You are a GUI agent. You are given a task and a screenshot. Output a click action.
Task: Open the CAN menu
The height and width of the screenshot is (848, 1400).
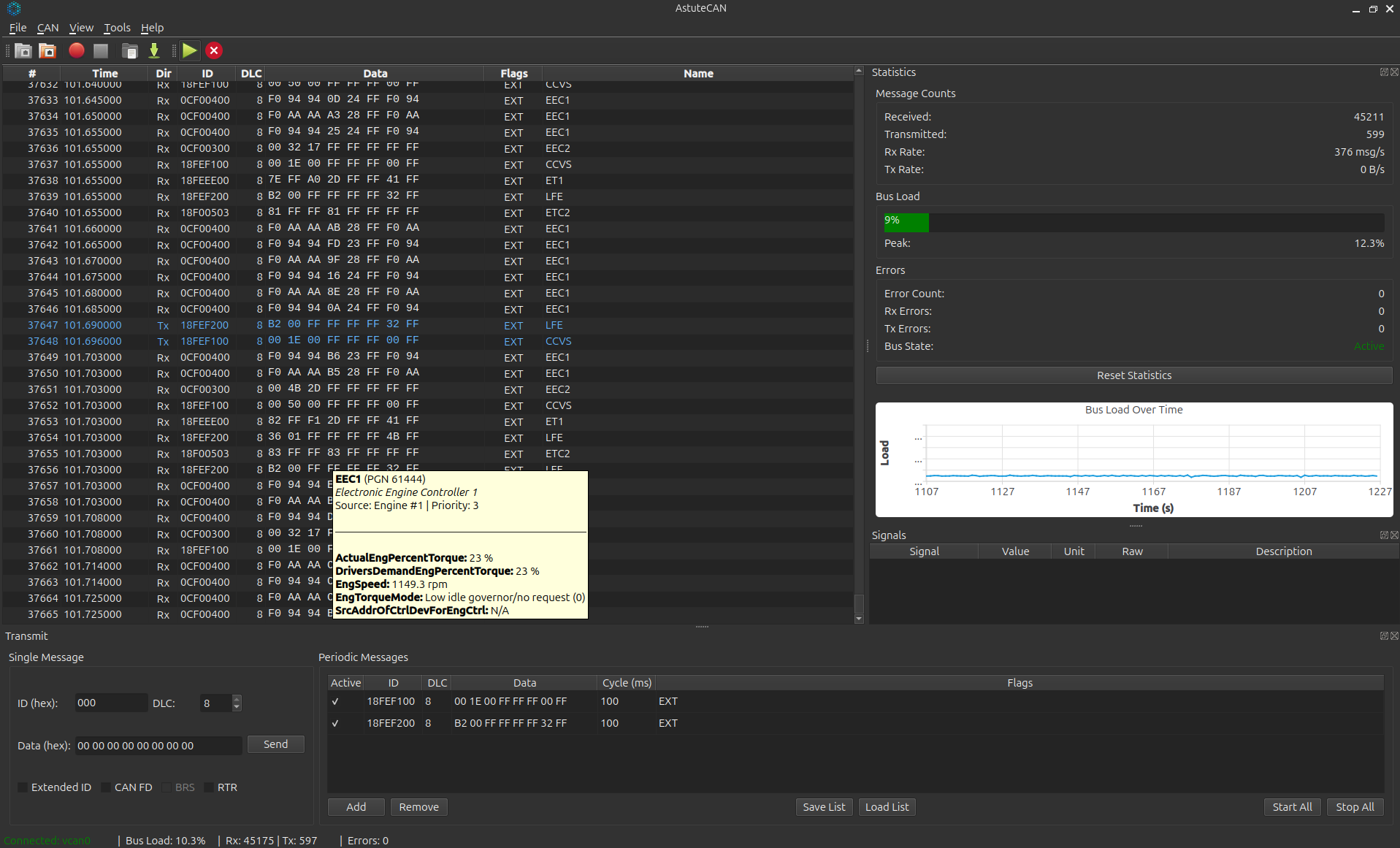pyautogui.click(x=47, y=28)
